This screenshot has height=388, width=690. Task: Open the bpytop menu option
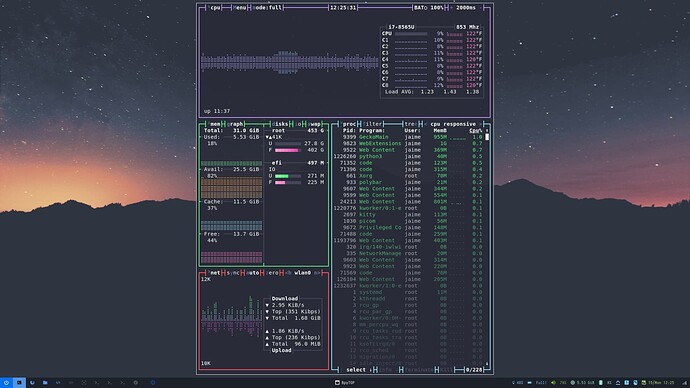pyautogui.click(x=239, y=7)
